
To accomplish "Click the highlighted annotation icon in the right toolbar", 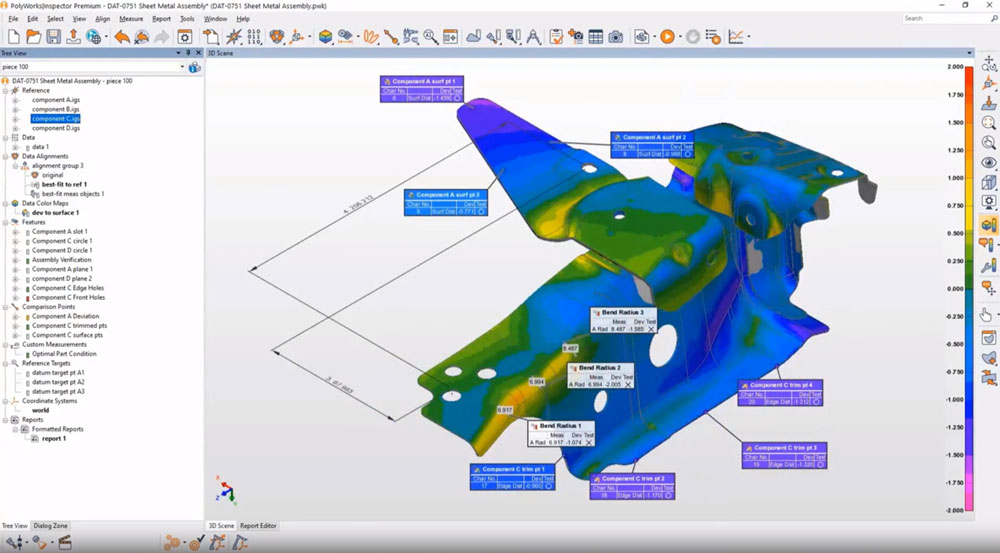I will [989, 225].
